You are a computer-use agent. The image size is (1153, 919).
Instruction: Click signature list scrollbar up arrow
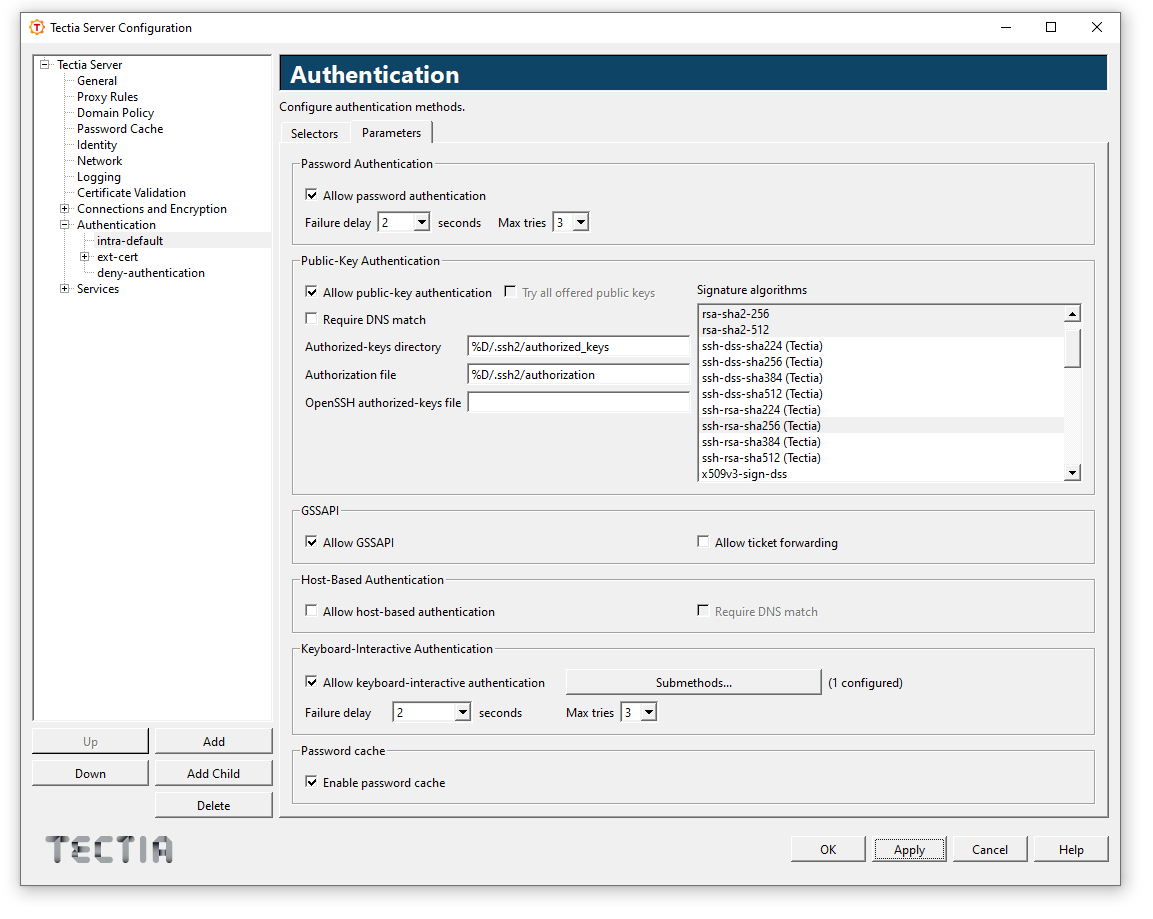point(1073,314)
